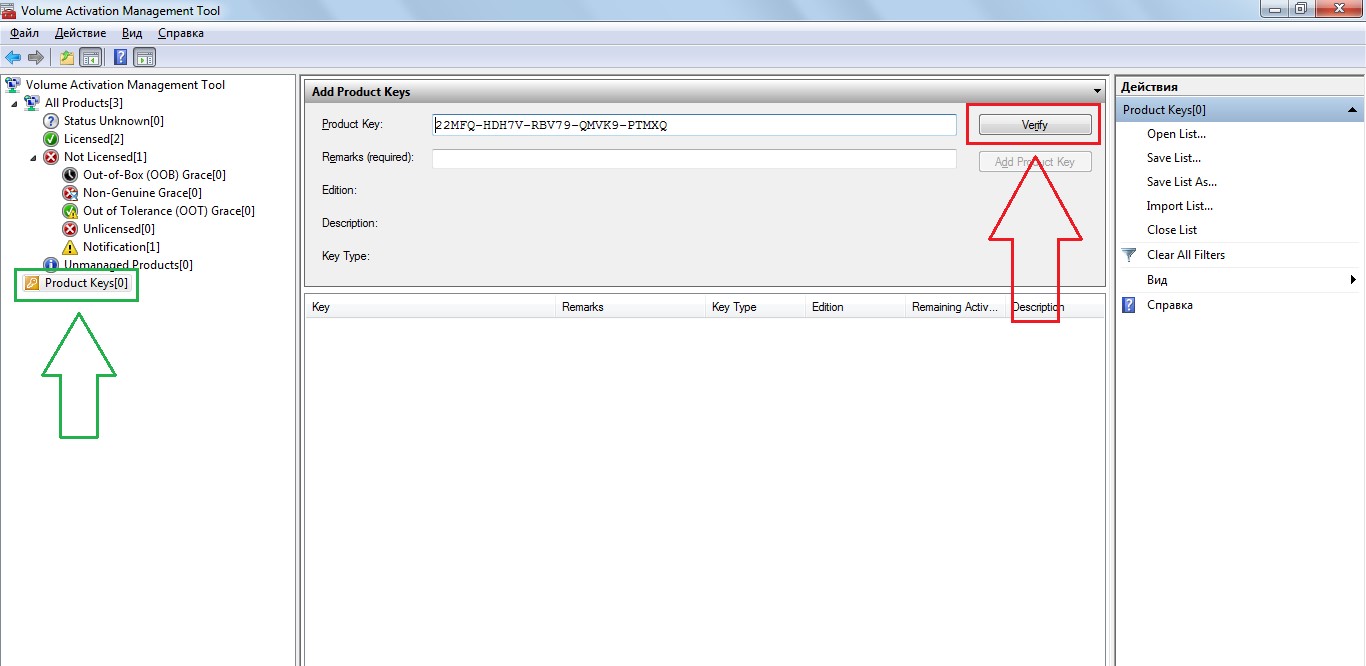Click the app icon in title bar
The image size is (1366, 666).
(x=9, y=10)
